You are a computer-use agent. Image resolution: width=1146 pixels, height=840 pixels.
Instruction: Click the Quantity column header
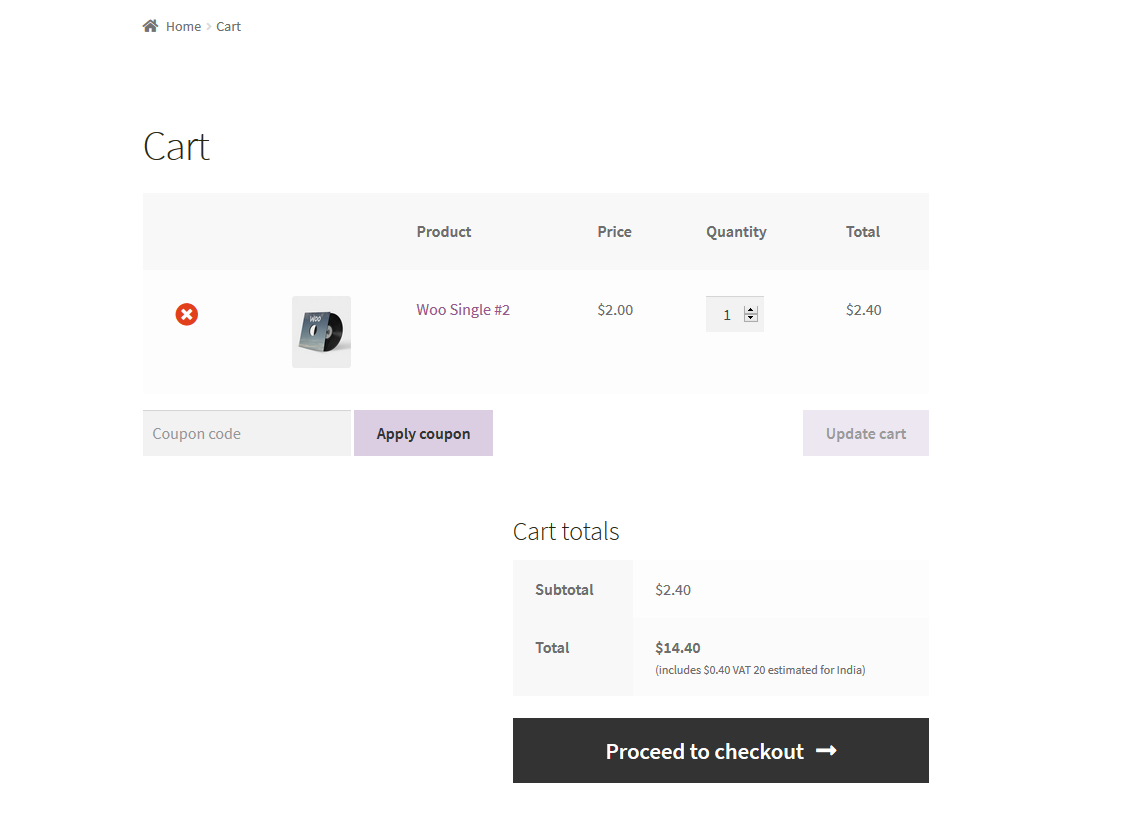click(736, 232)
